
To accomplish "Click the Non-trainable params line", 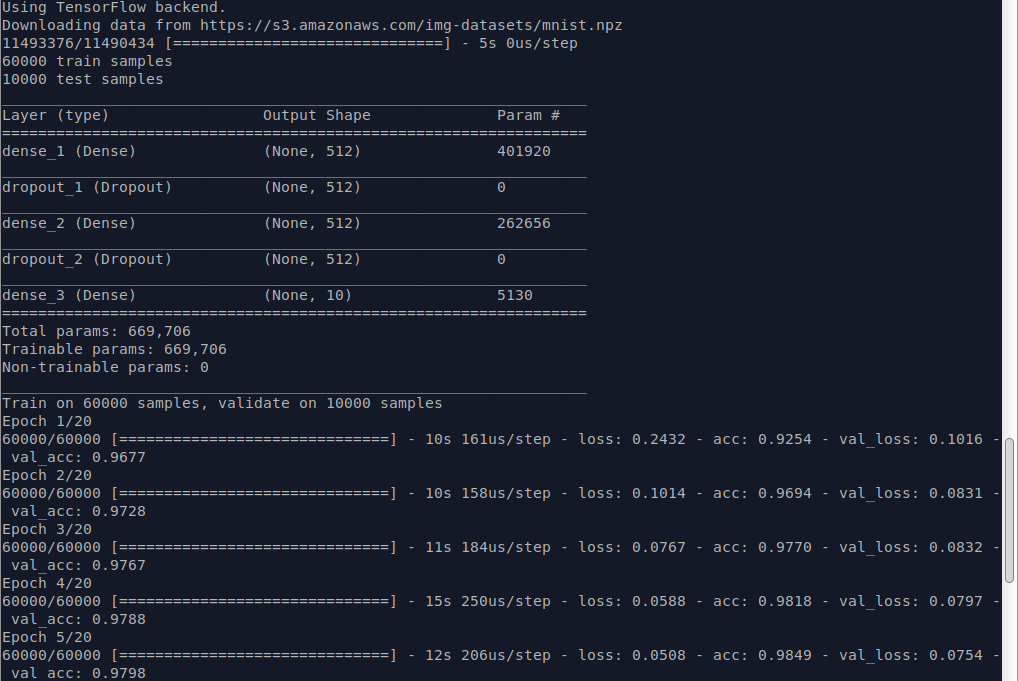I will coord(110,367).
